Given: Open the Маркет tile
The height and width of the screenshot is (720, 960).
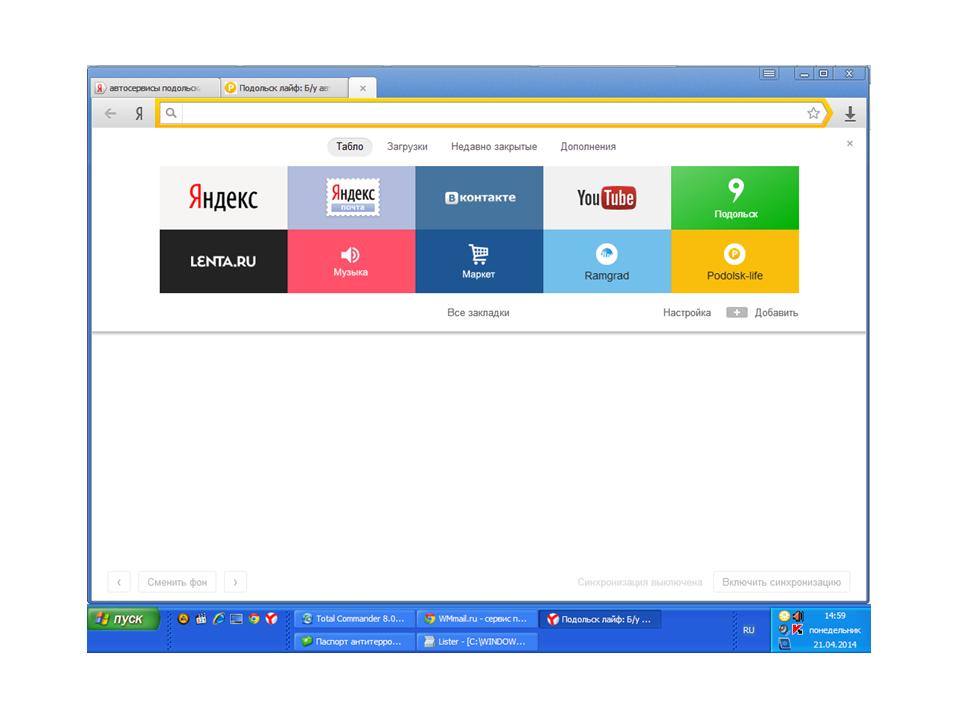Looking at the screenshot, I should 479,261.
